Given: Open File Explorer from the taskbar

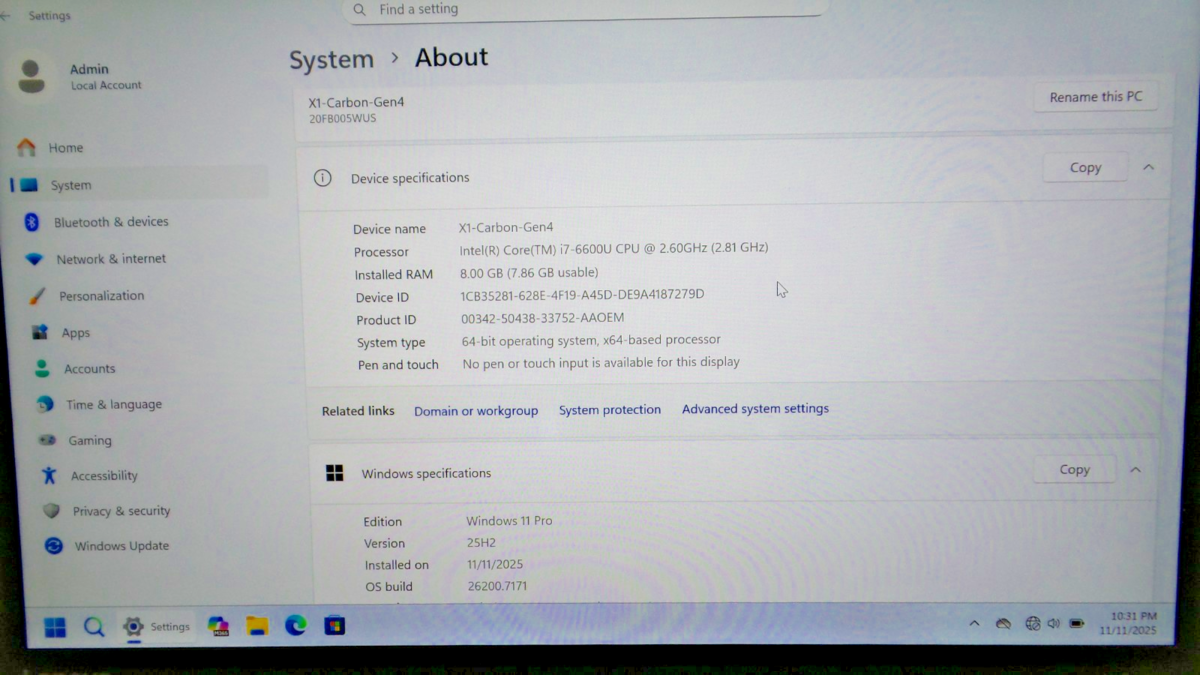Looking at the screenshot, I should (257, 626).
